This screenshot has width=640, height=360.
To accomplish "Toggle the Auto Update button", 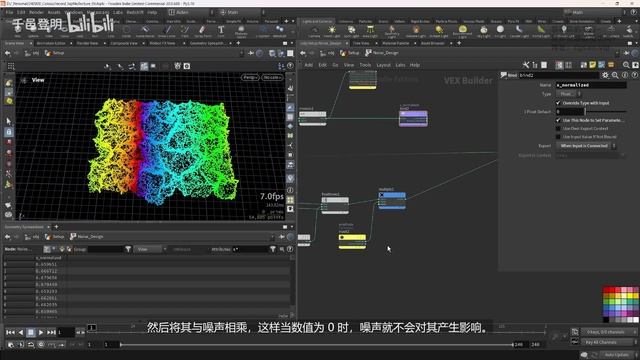I will pyautogui.click(x=616, y=355).
